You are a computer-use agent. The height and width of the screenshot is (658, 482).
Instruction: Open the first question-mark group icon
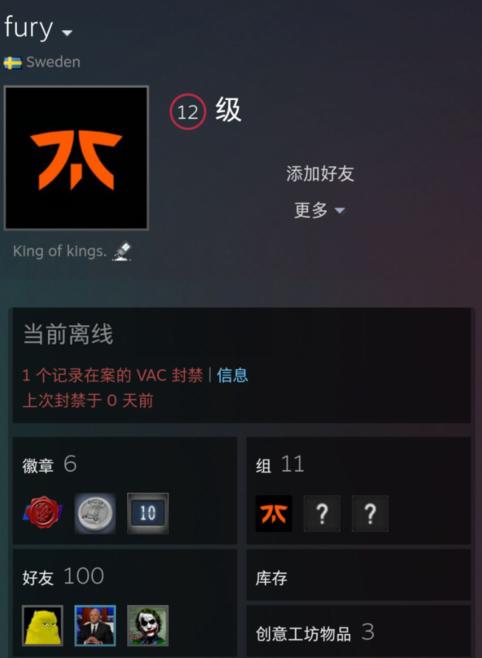(322, 514)
